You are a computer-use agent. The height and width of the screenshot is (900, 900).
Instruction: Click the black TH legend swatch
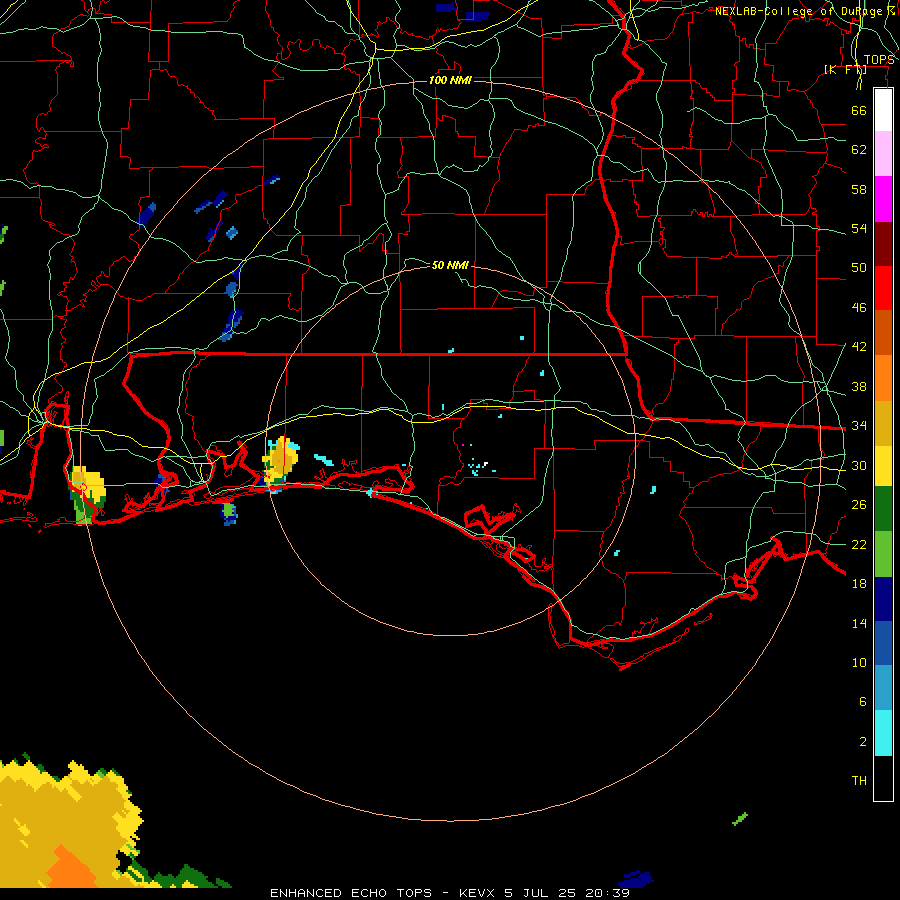(883, 778)
